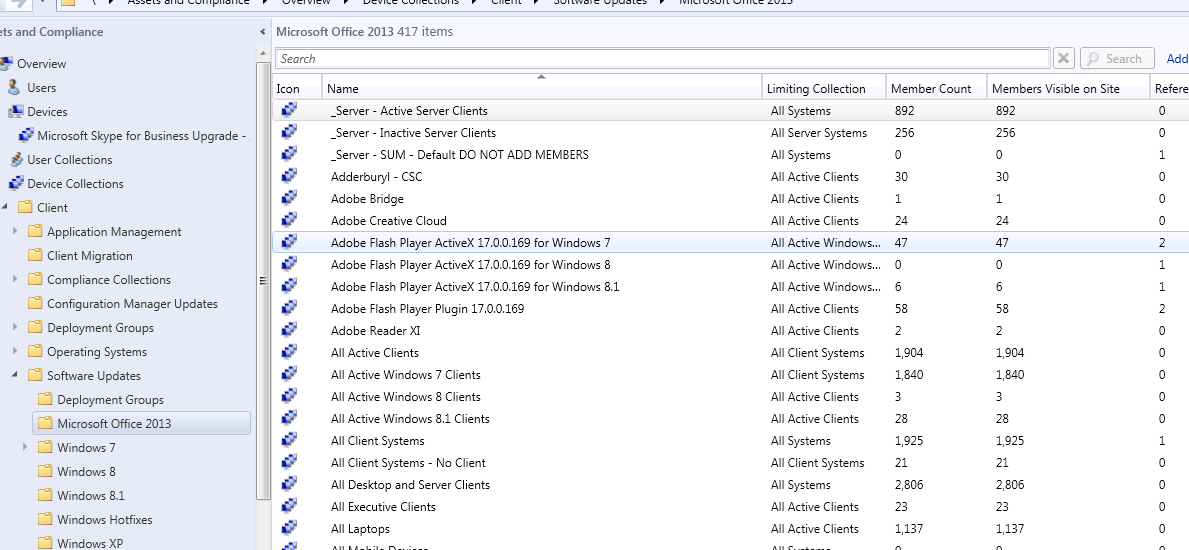The image size is (1189, 550).
Task: Click the collection icon beside All Executive Clients
Action: (289, 506)
